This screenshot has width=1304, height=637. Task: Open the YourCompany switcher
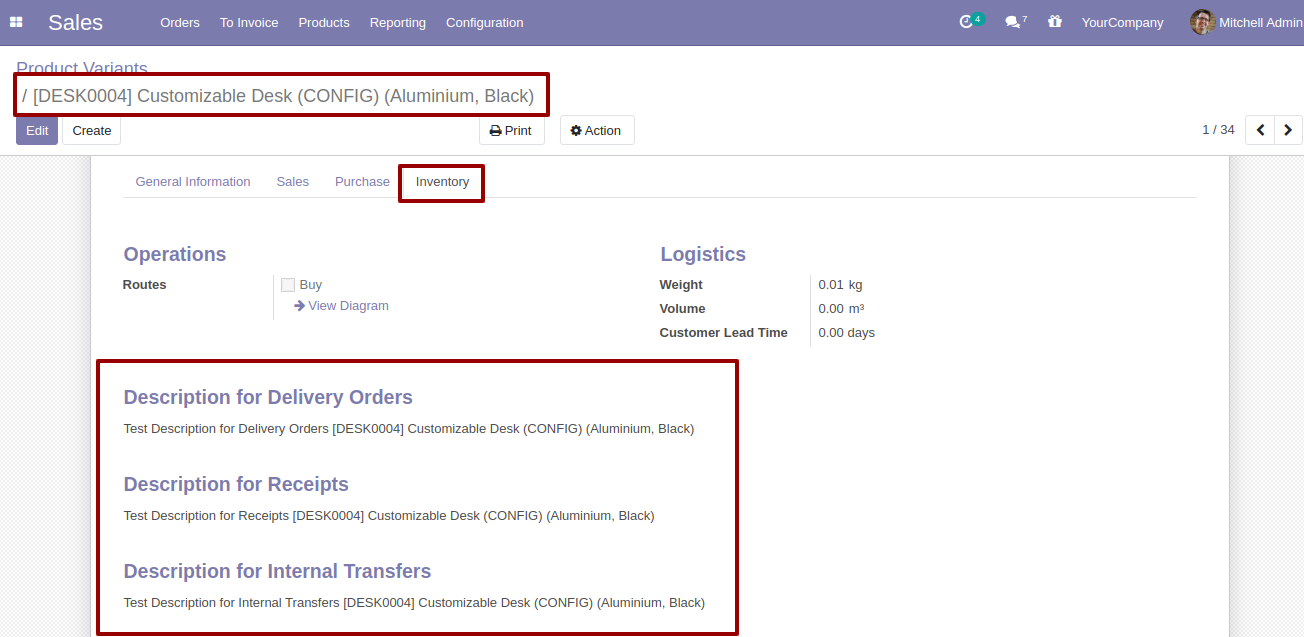coord(1122,22)
